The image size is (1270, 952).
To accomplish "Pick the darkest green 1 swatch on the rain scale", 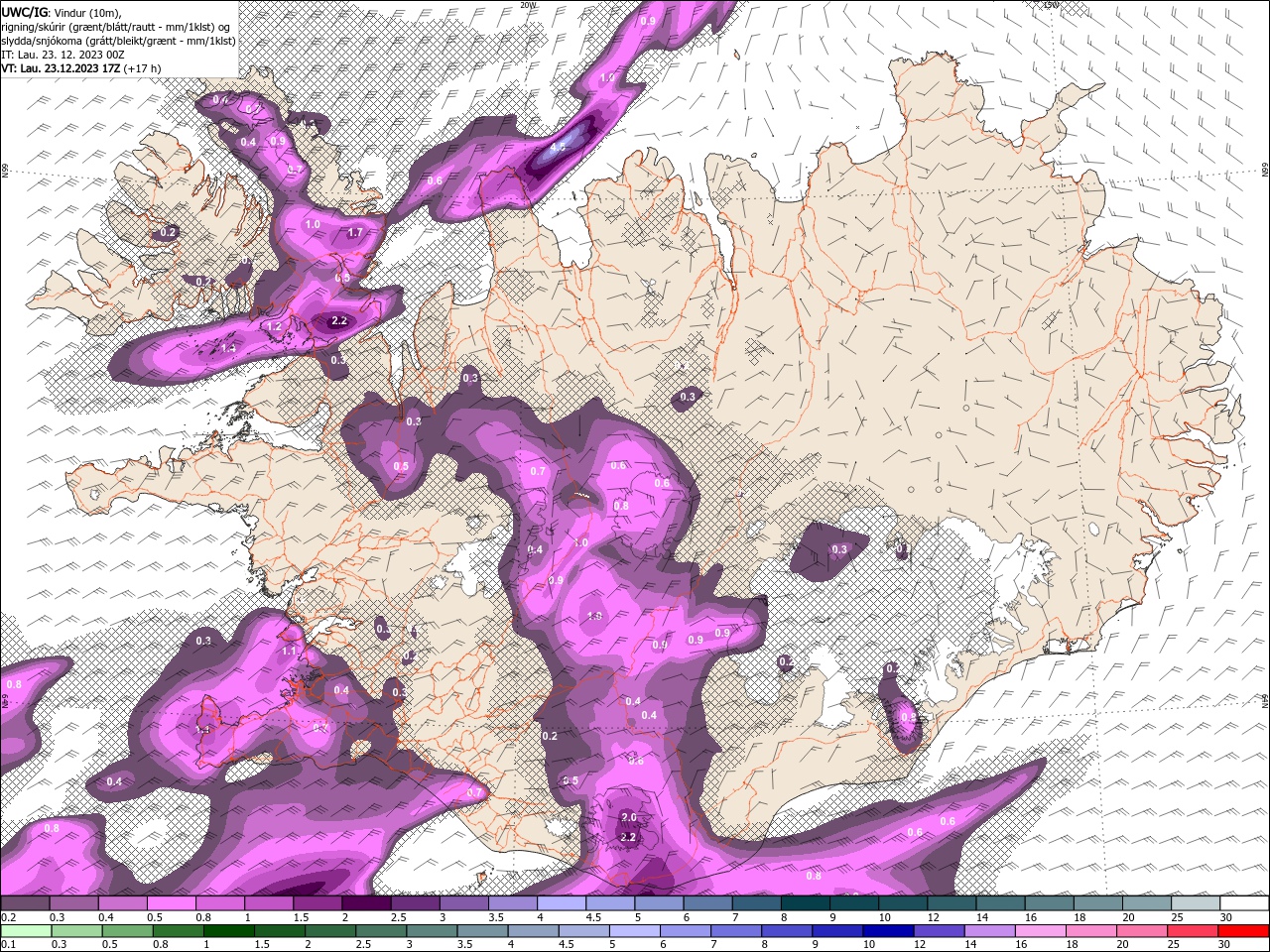I will click(x=228, y=930).
